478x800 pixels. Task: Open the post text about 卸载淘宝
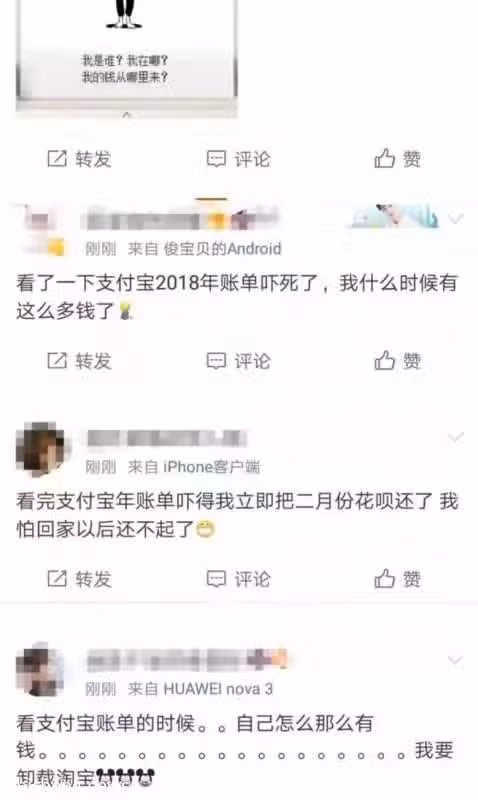pyautogui.click(x=235, y=751)
